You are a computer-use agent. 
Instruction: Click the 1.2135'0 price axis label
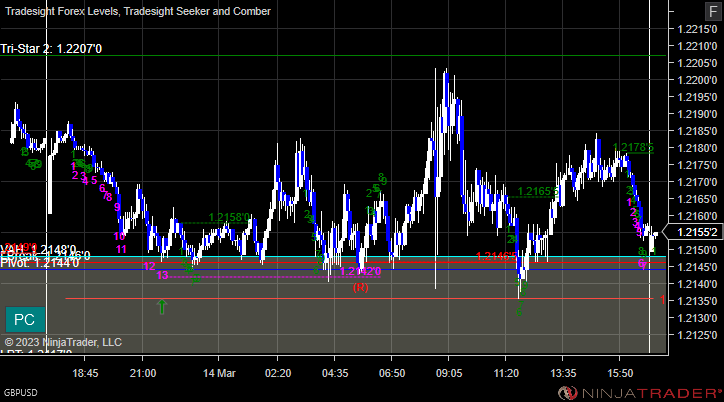pyautogui.click(x=697, y=301)
